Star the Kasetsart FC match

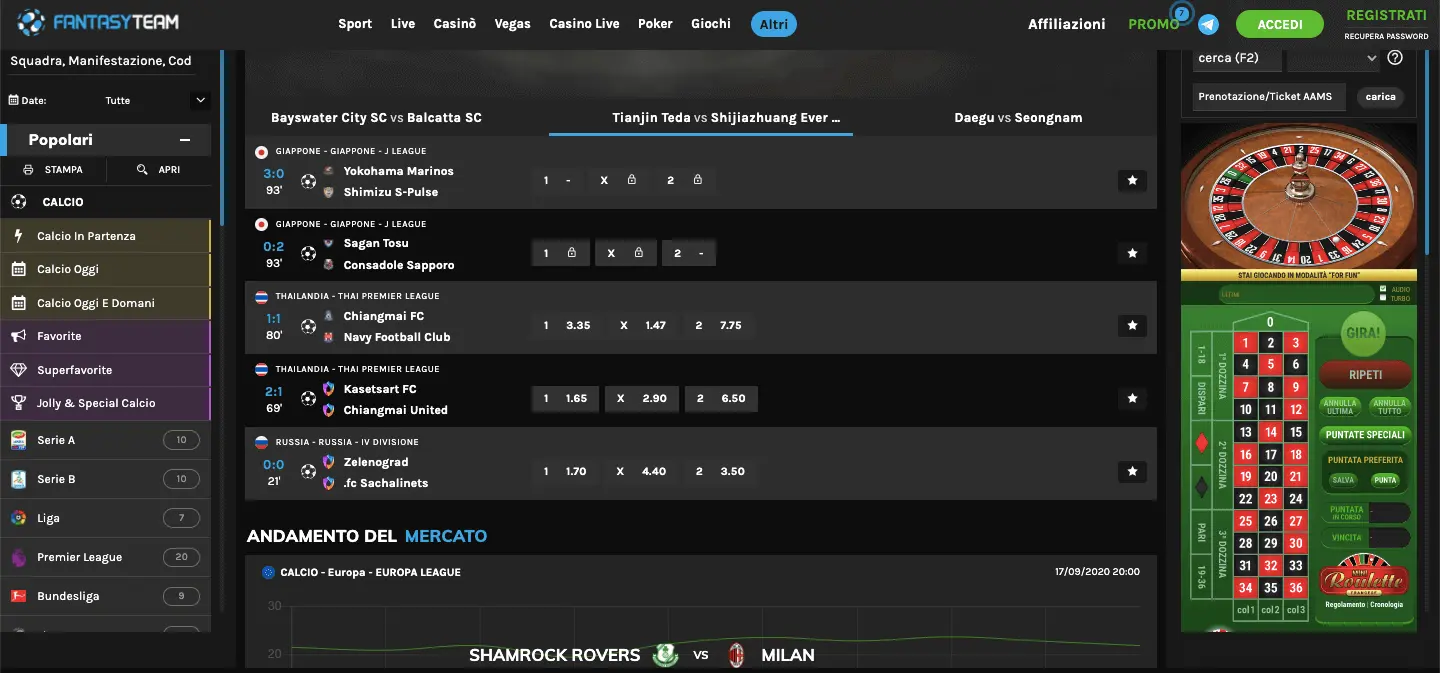point(1132,399)
